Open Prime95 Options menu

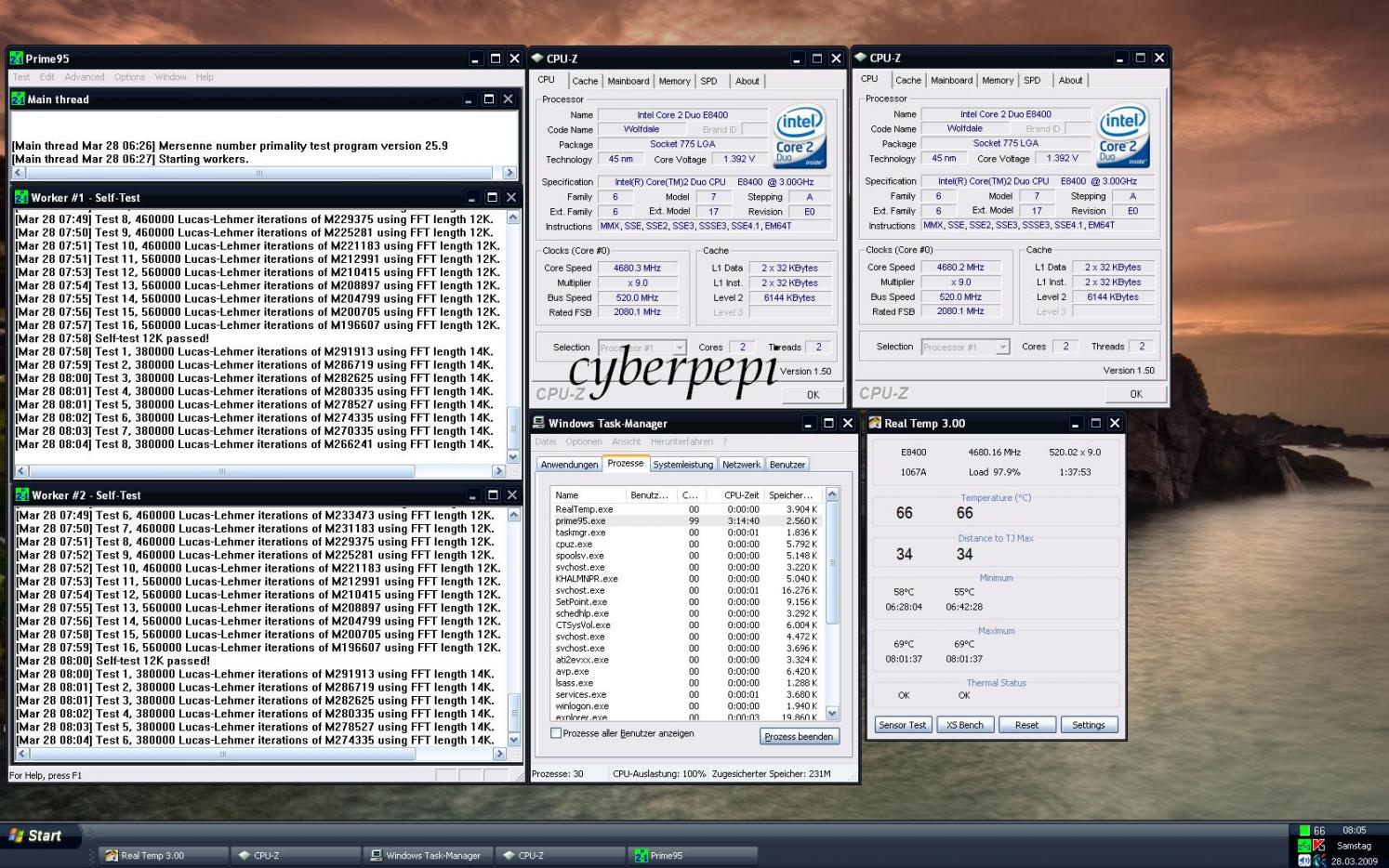(x=129, y=77)
